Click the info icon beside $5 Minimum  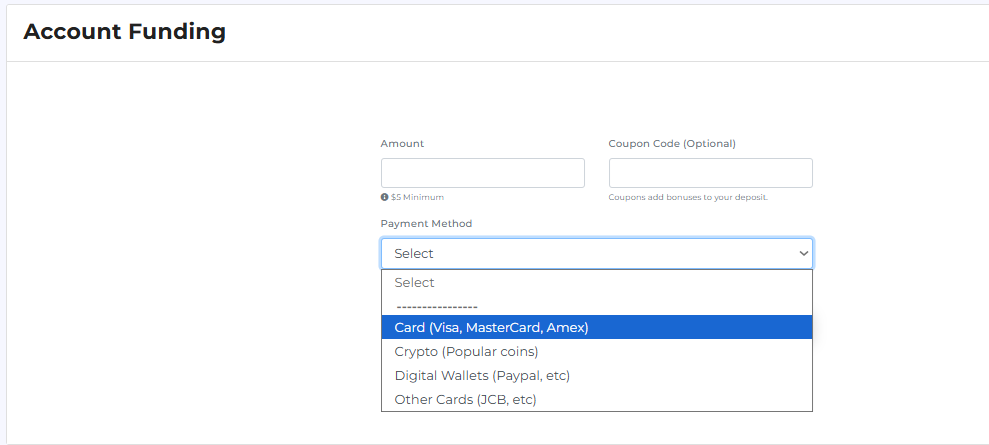pyautogui.click(x=385, y=198)
